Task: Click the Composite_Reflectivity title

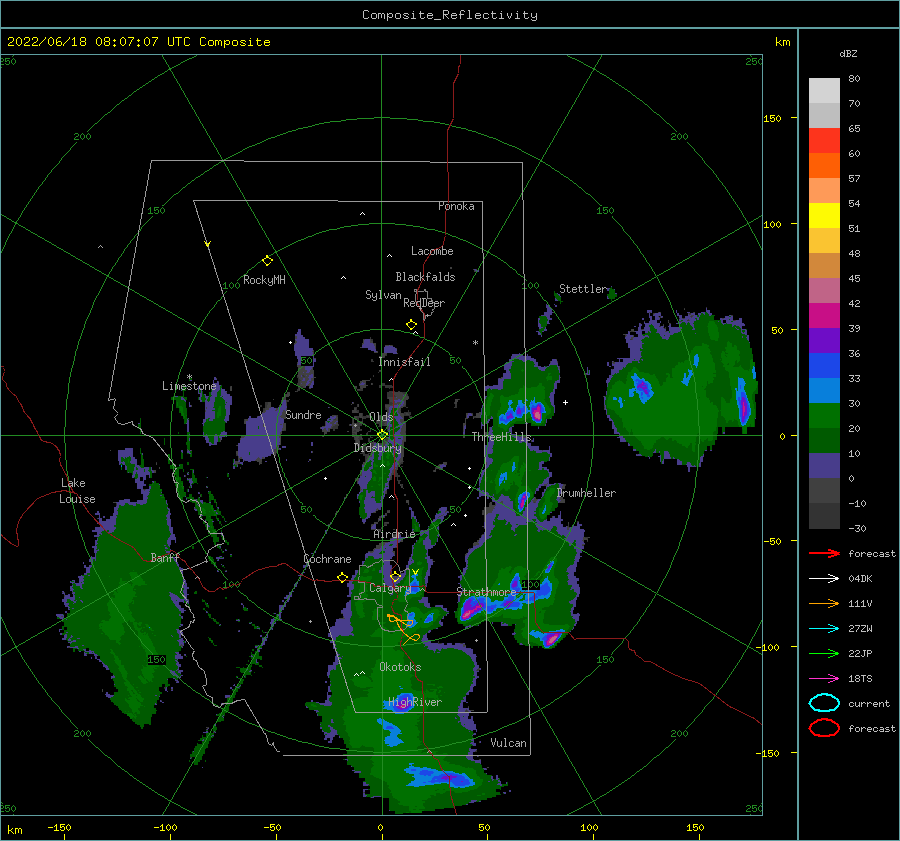Action: [450, 15]
